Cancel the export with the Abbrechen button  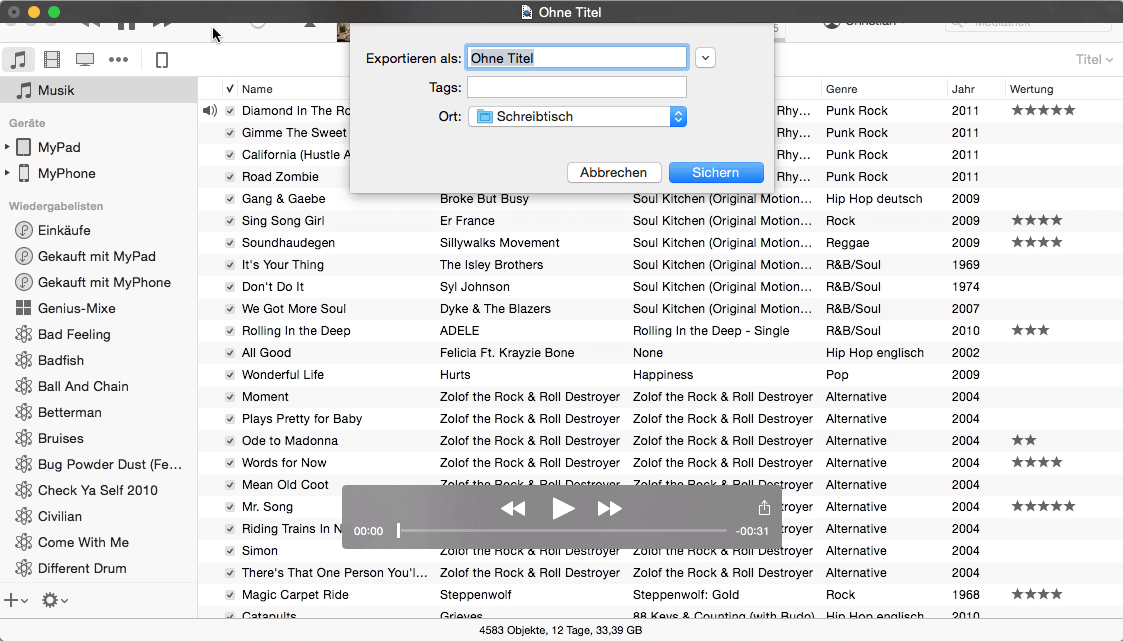tap(613, 172)
